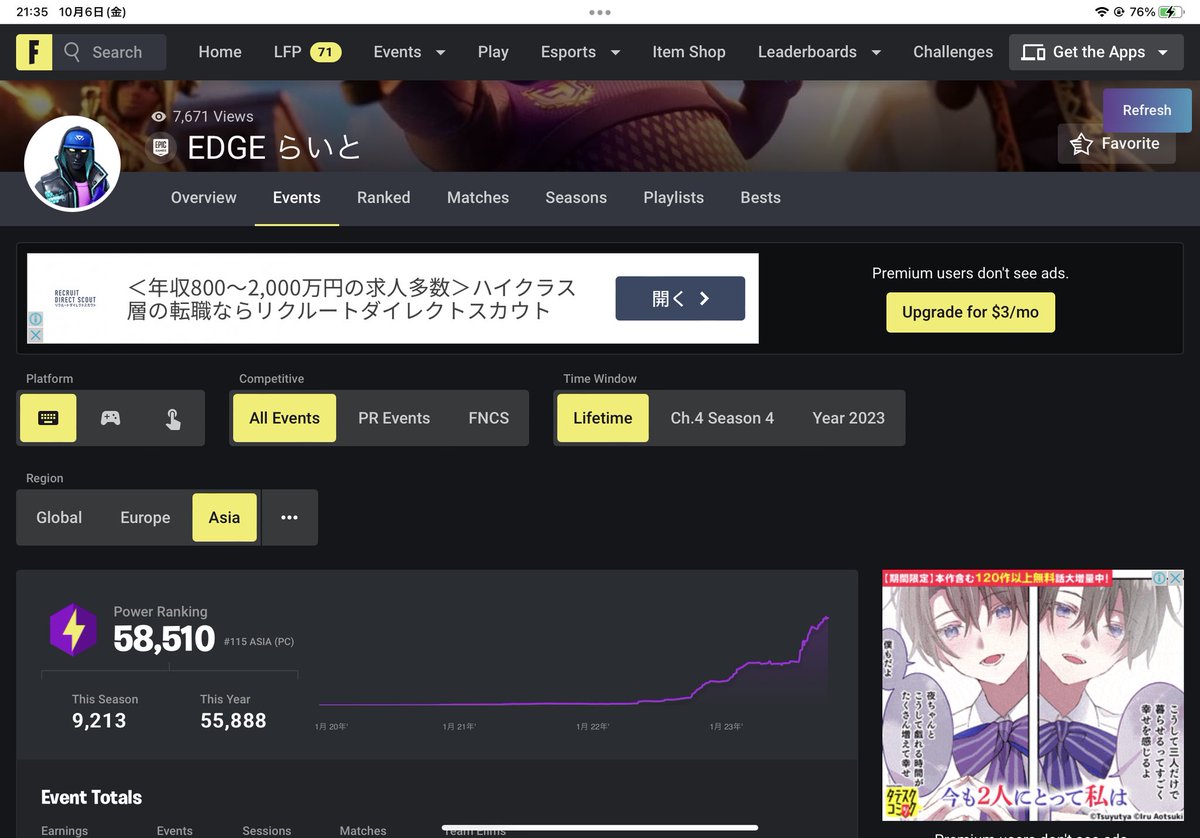
Task: Open the manga advertisement image
Action: (1033, 696)
